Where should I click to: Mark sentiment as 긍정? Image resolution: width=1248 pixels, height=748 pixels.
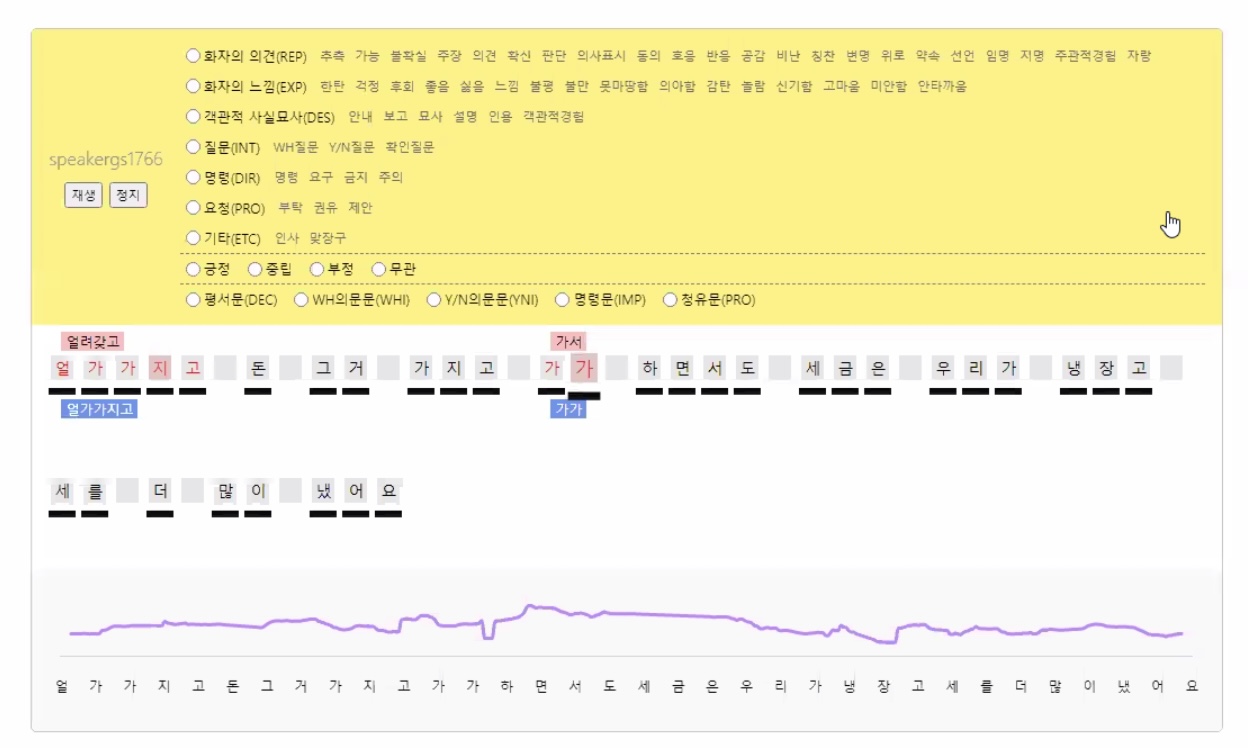(193, 269)
